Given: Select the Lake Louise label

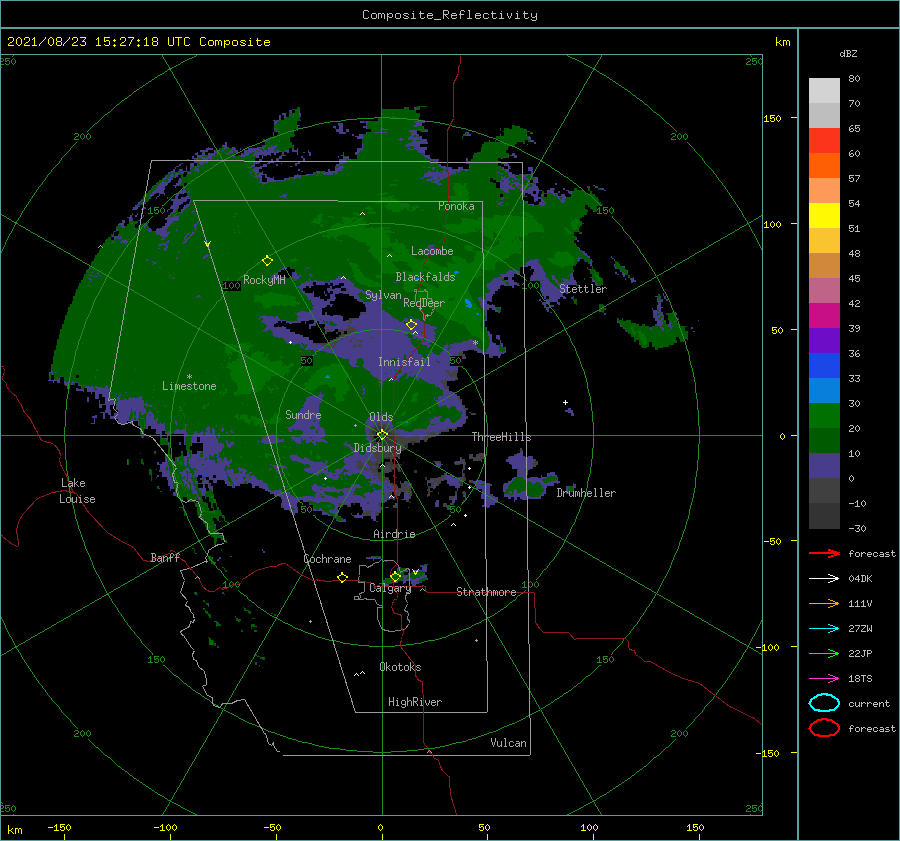Looking at the screenshot, I should 77,491.
